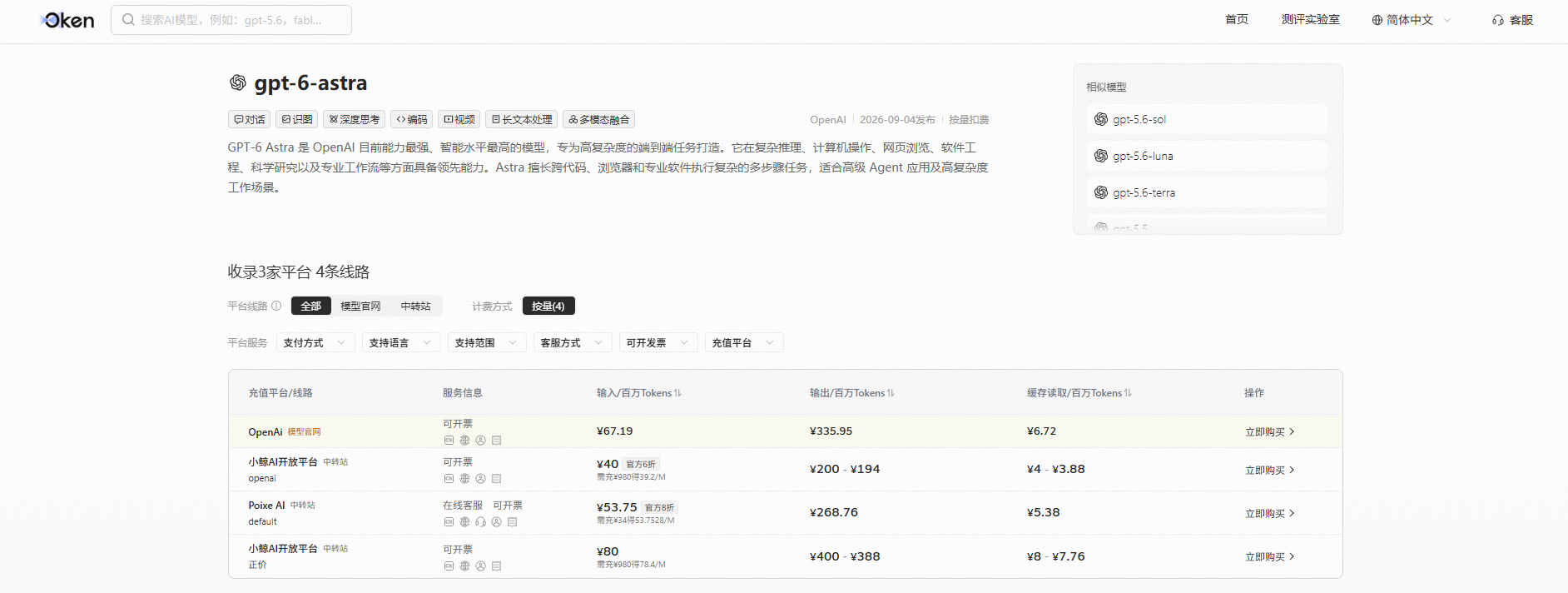1568x593 pixels.
Task: Click the OpenAI logo beside gpt-6-astra title
Action: pyautogui.click(x=238, y=82)
